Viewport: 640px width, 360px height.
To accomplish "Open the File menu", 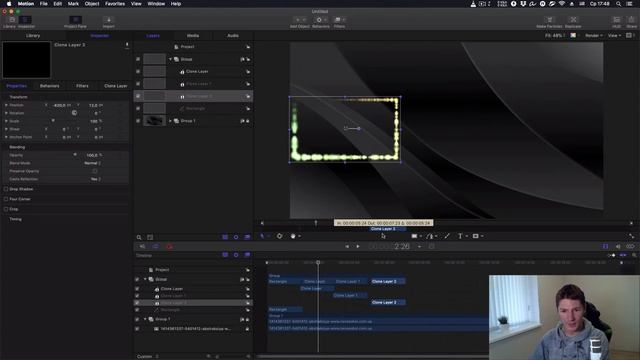I will (44, 4).
